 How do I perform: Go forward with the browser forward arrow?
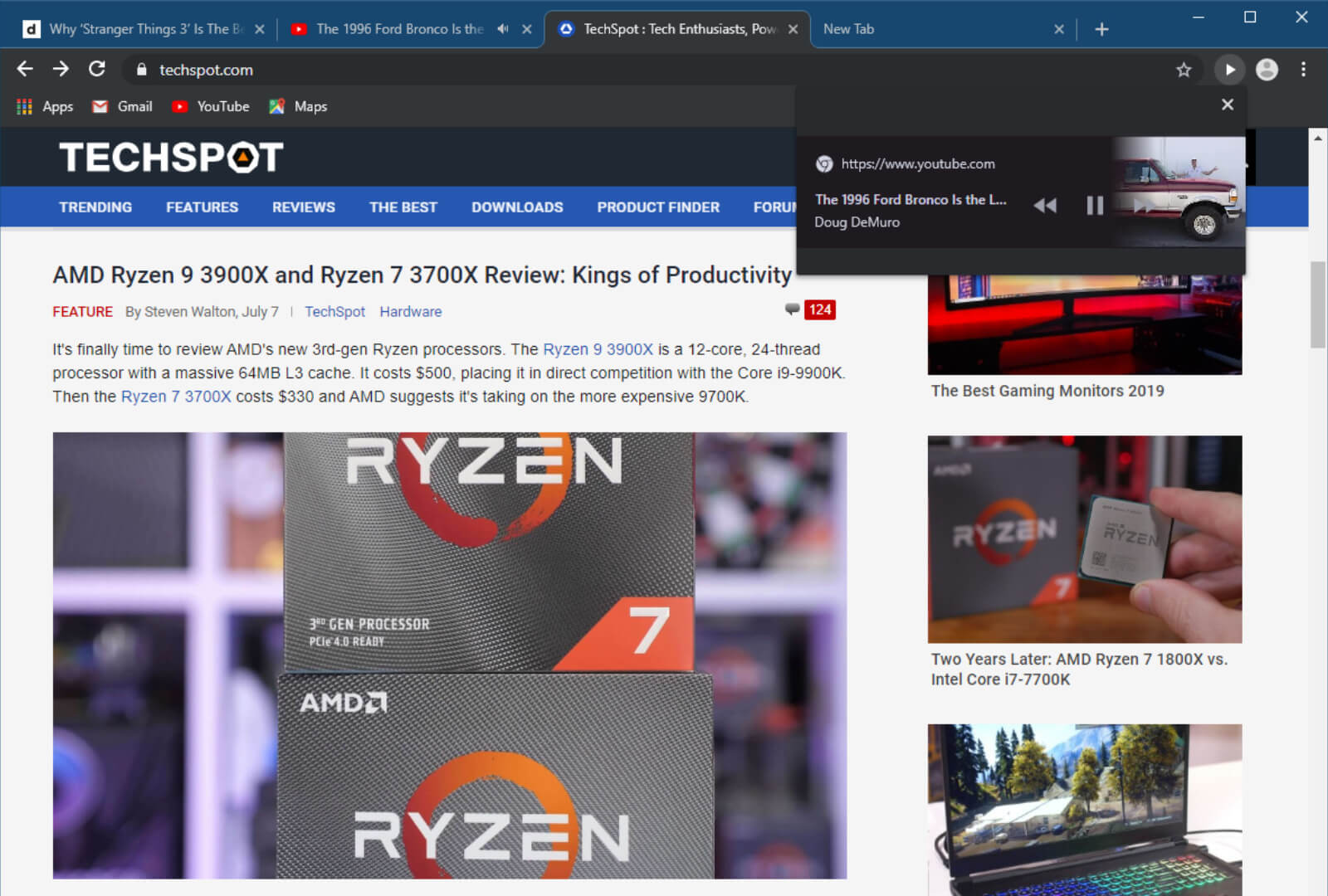point(61,69)
